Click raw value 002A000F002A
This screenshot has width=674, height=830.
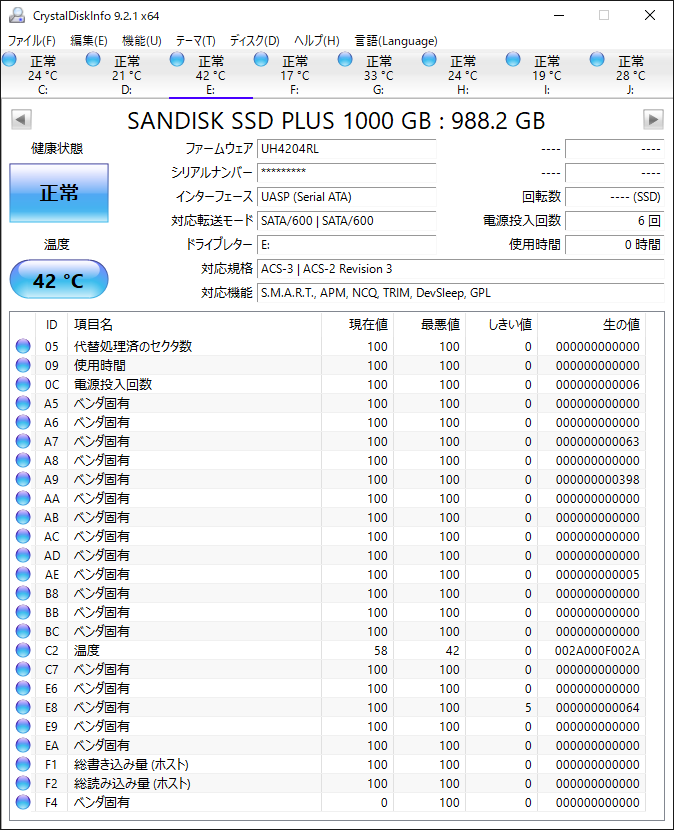[x=597, y=651]
